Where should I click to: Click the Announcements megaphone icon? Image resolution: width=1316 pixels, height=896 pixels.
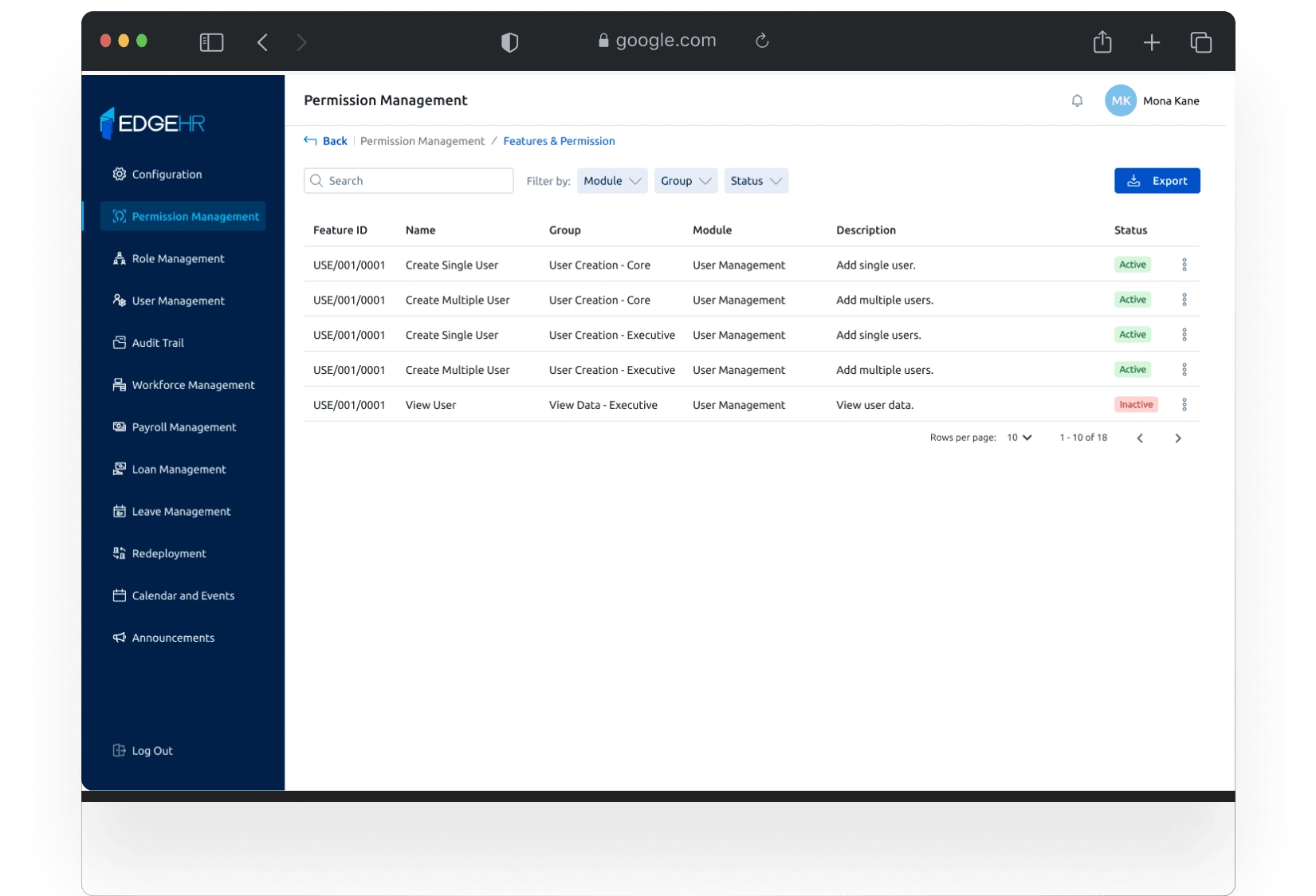click(120, 638)
